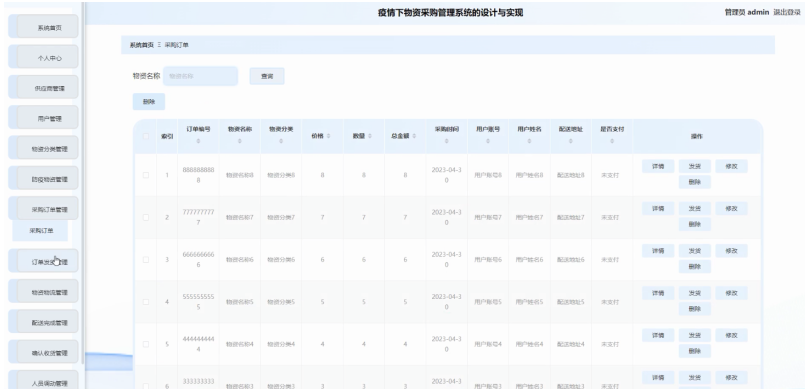Image resolution: width=805 pixels, height=390 pixels.
Task: Sort table by 用户账号 column arrows
Action: (488, 141)
